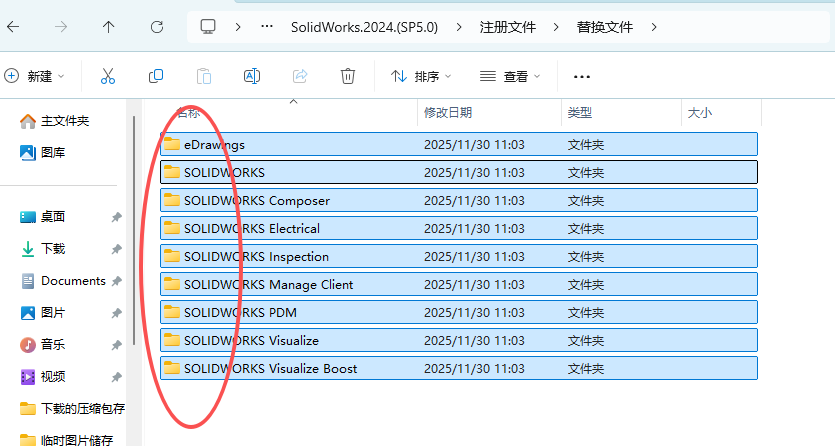Unpin 图片 using its pin icon

[117, 313]
